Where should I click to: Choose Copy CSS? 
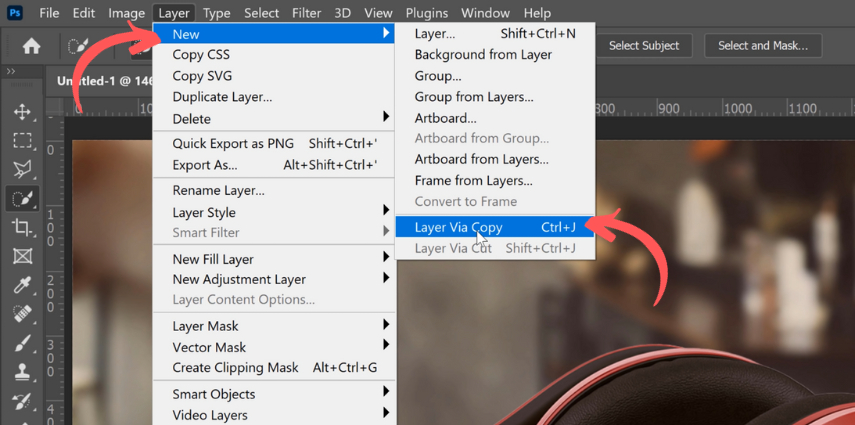point(274,55)
